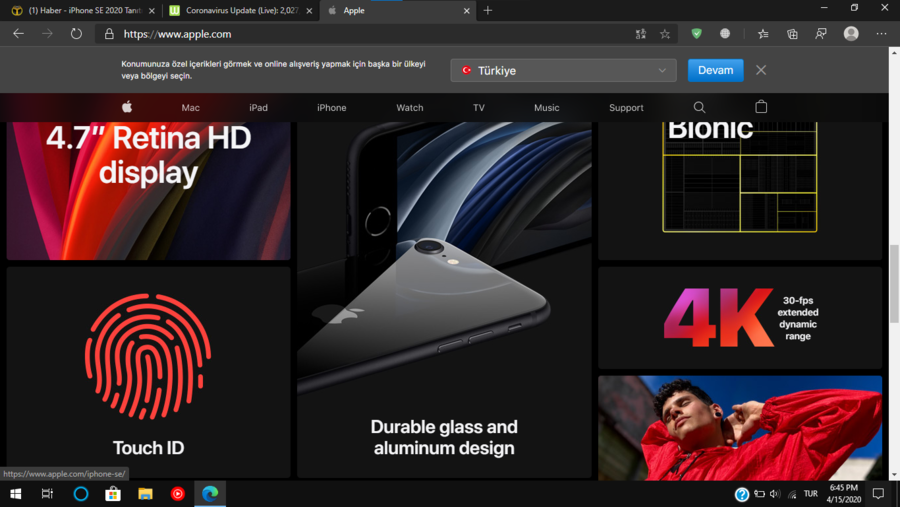Screen dimensions: 900x507
Task: Click the Touch ID fingerprint tile
Action: [x=148, y=372]
